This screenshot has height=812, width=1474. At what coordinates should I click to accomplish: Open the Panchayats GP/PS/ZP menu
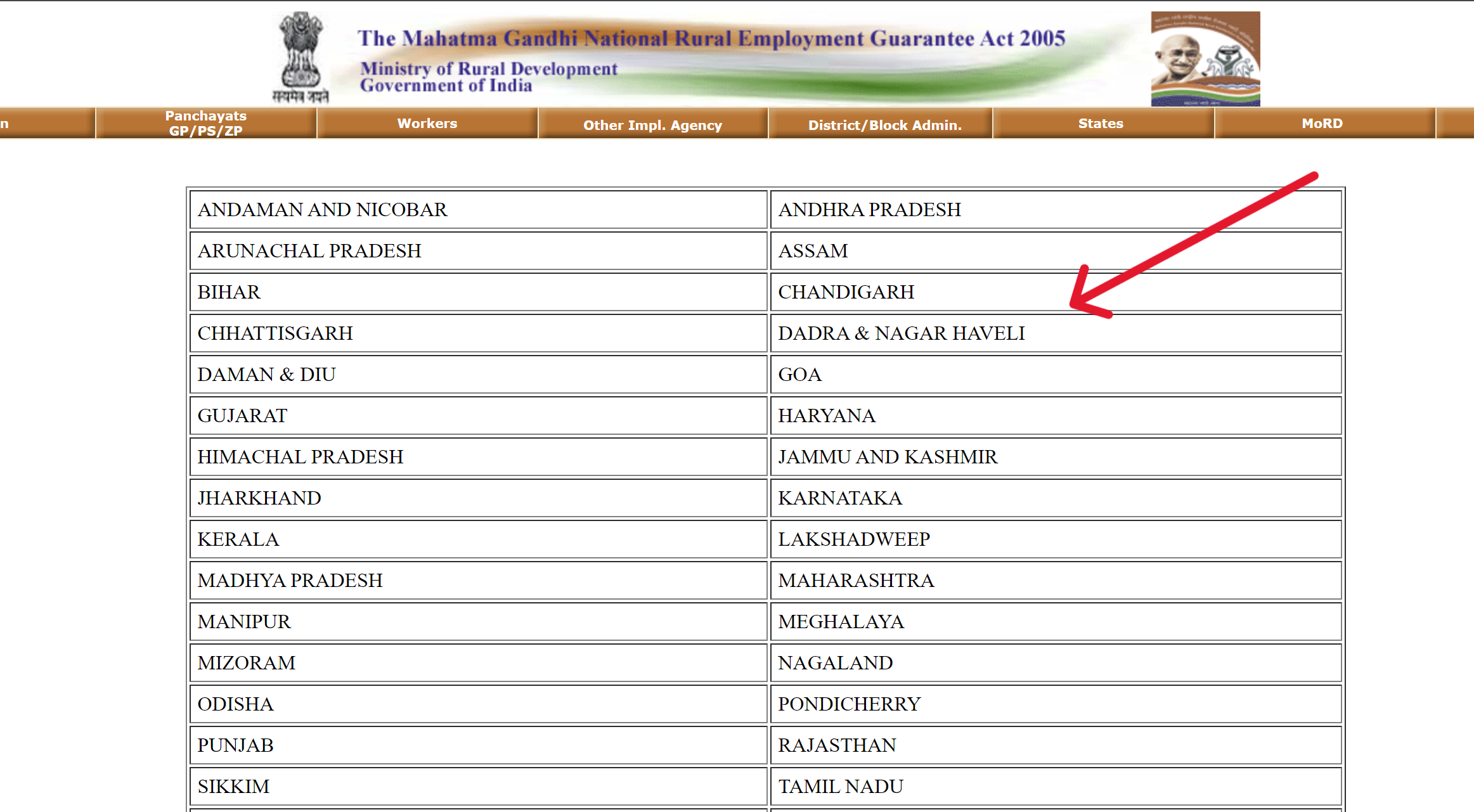(x=206, y=124)
